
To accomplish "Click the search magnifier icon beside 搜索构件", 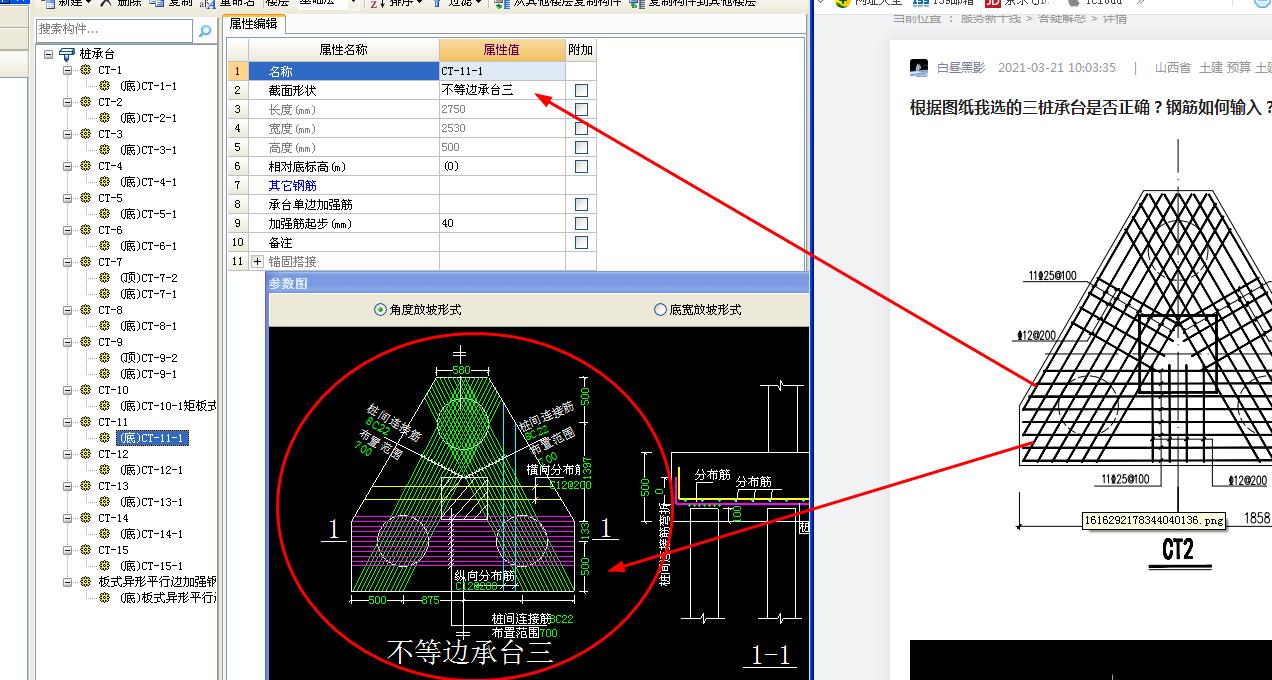I will tap(205, 31).
